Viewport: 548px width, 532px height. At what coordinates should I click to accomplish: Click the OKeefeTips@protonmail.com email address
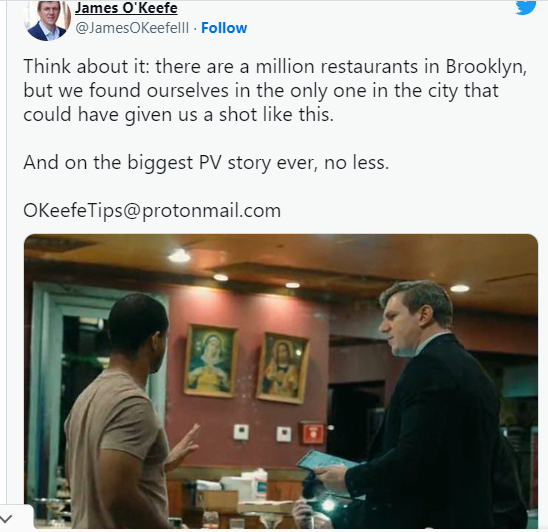[x=152, y=210]
